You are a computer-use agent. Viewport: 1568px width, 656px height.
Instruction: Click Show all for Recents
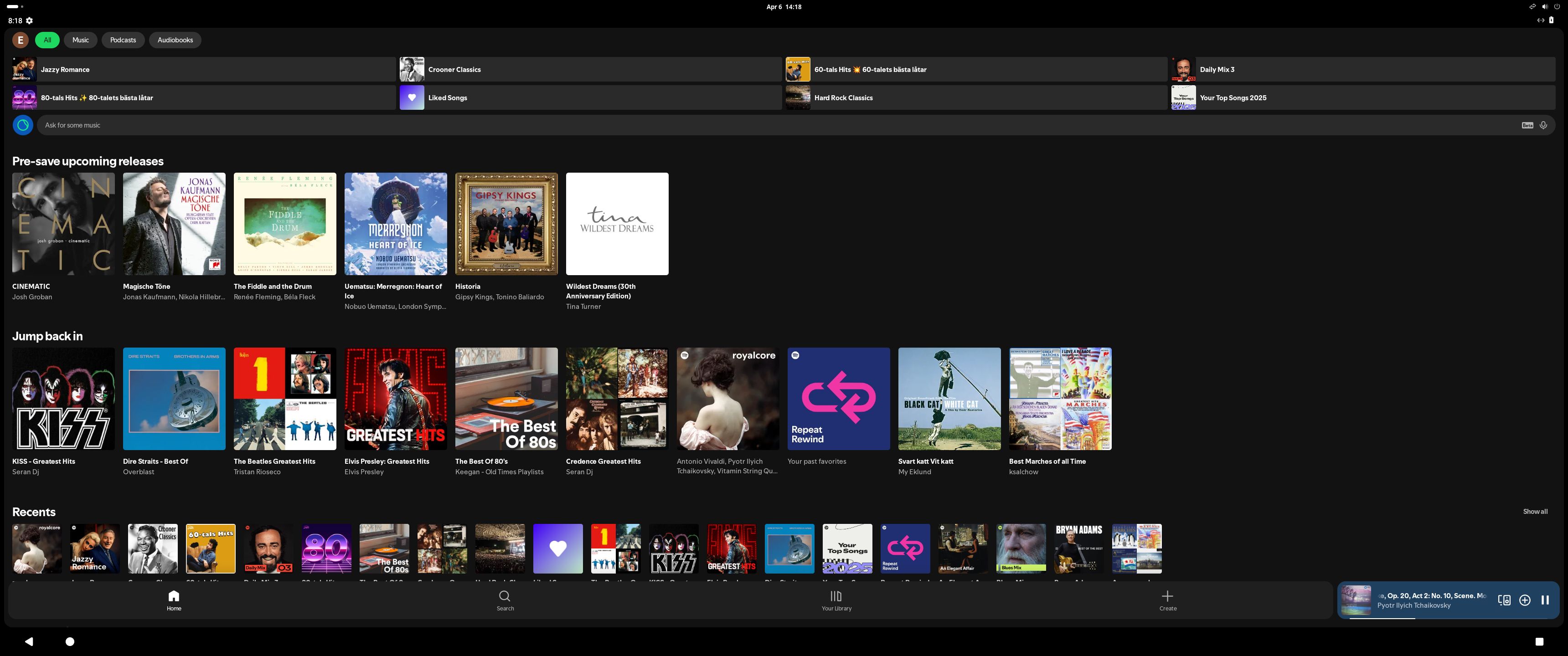pos(1535,512)
